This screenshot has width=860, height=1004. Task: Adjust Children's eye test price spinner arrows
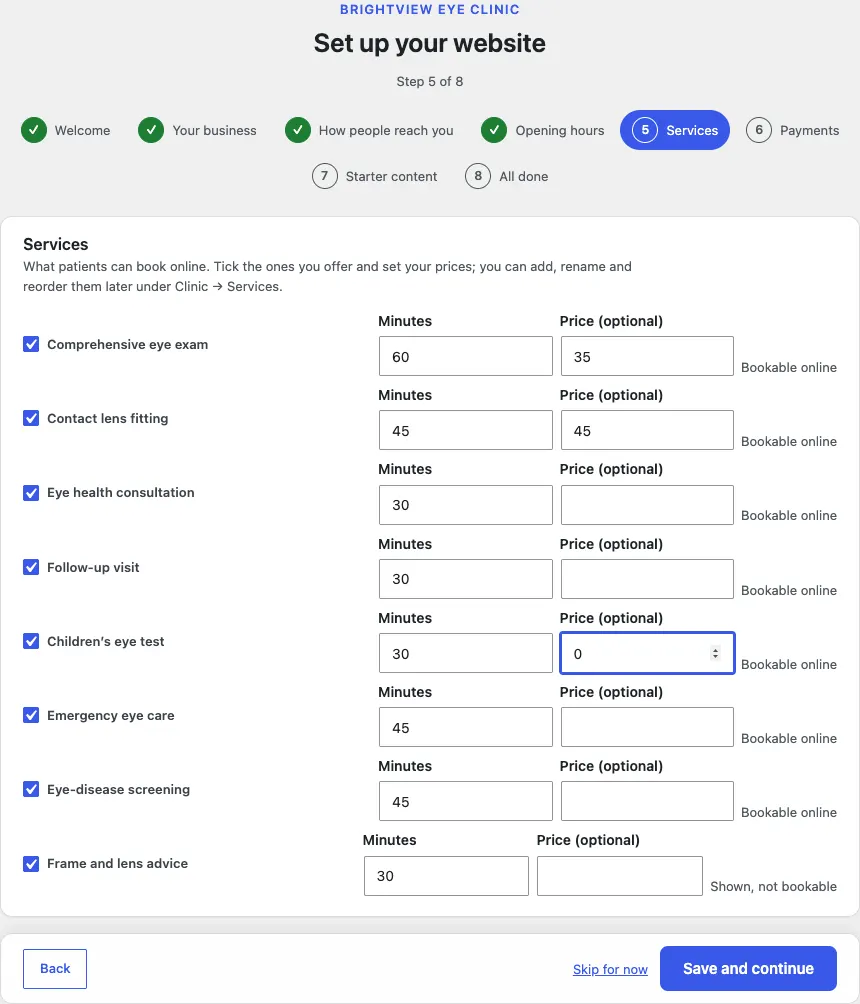[x=715, y=653]
